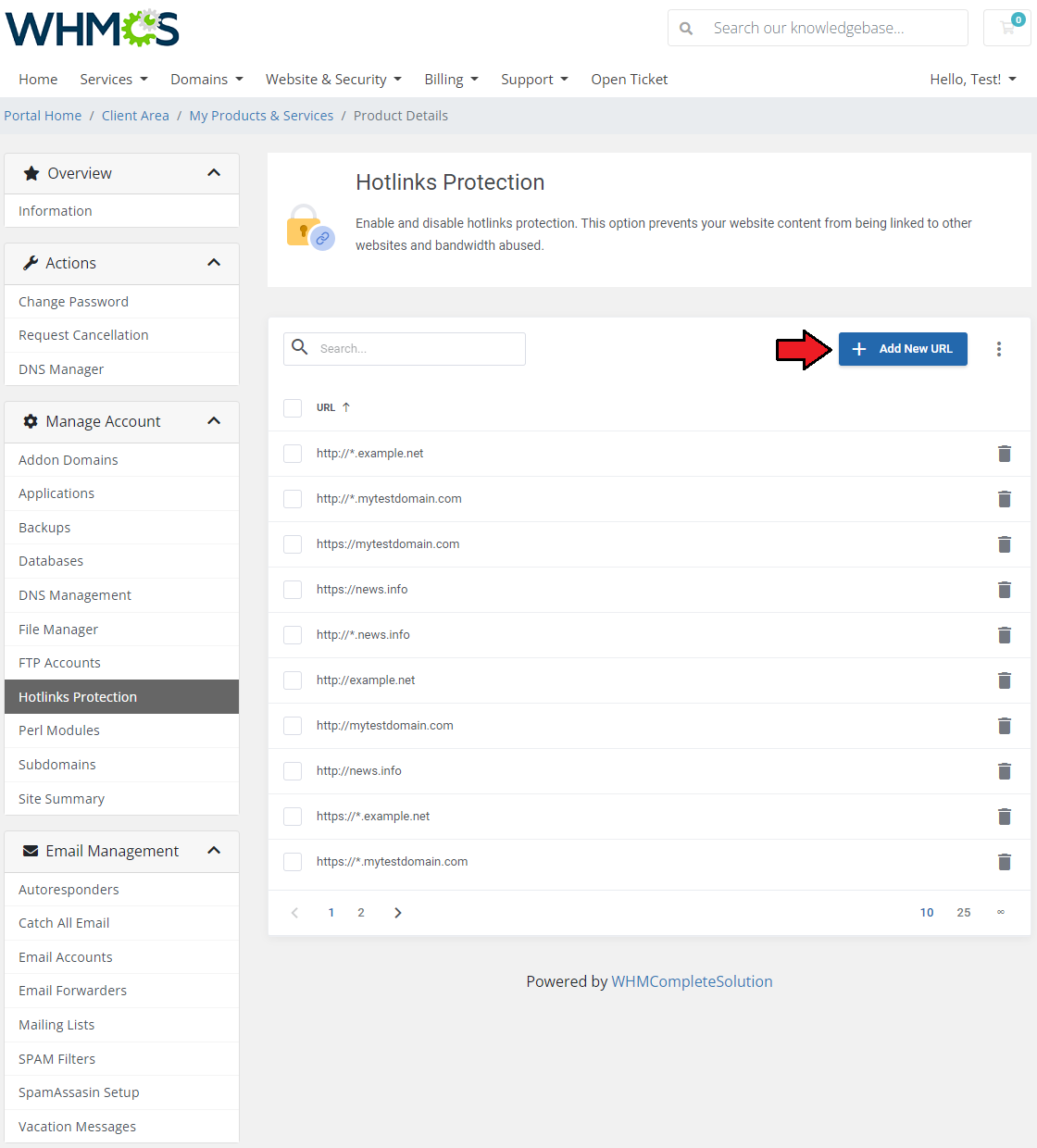
Task: Follow the Portal Home breadcrumb link
Action: pyautogui.click(x=43, y=116)
